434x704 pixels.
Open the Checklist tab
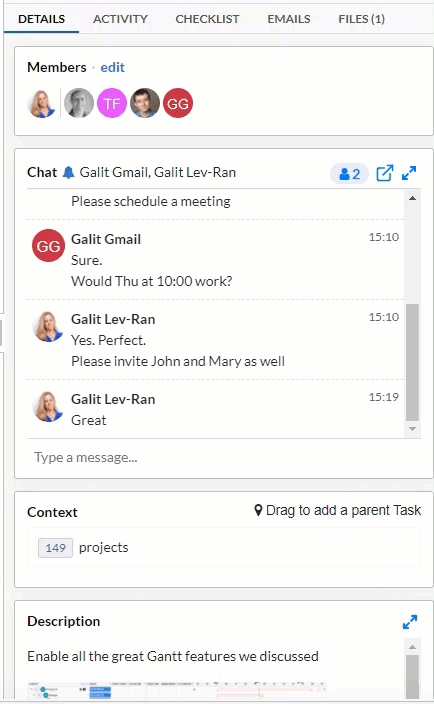pyautogui.click(x=207, y=19)
